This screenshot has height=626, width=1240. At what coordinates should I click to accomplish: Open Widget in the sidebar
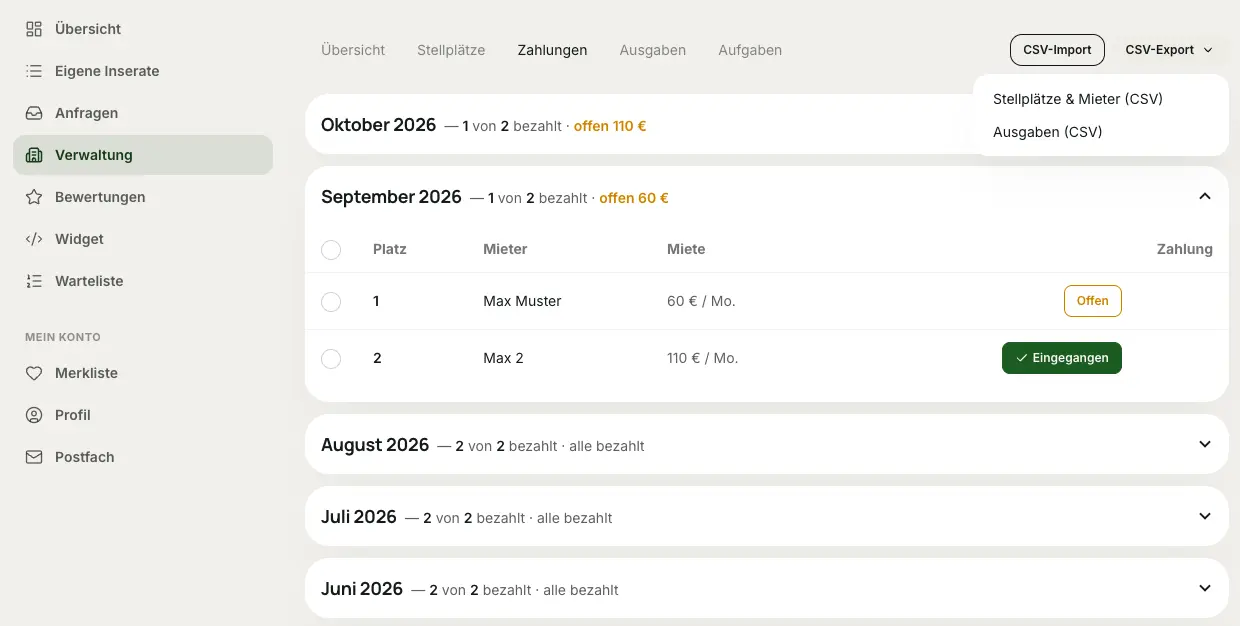coord(143,239)
